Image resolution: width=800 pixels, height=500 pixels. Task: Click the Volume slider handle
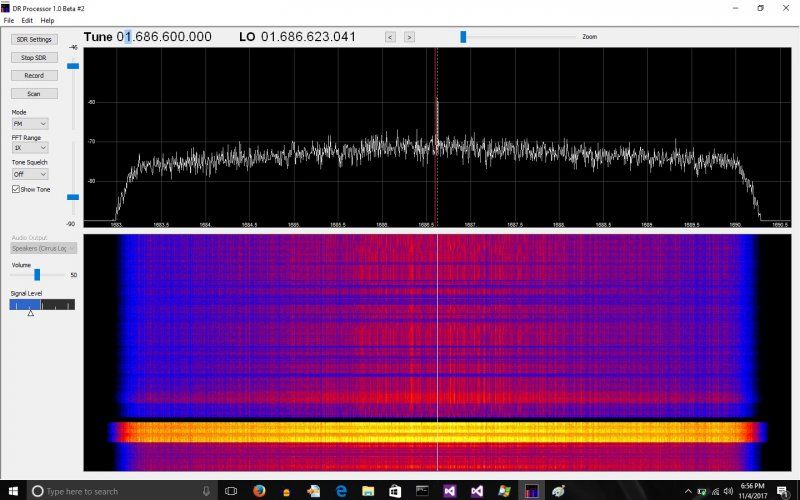coord(37,275)
